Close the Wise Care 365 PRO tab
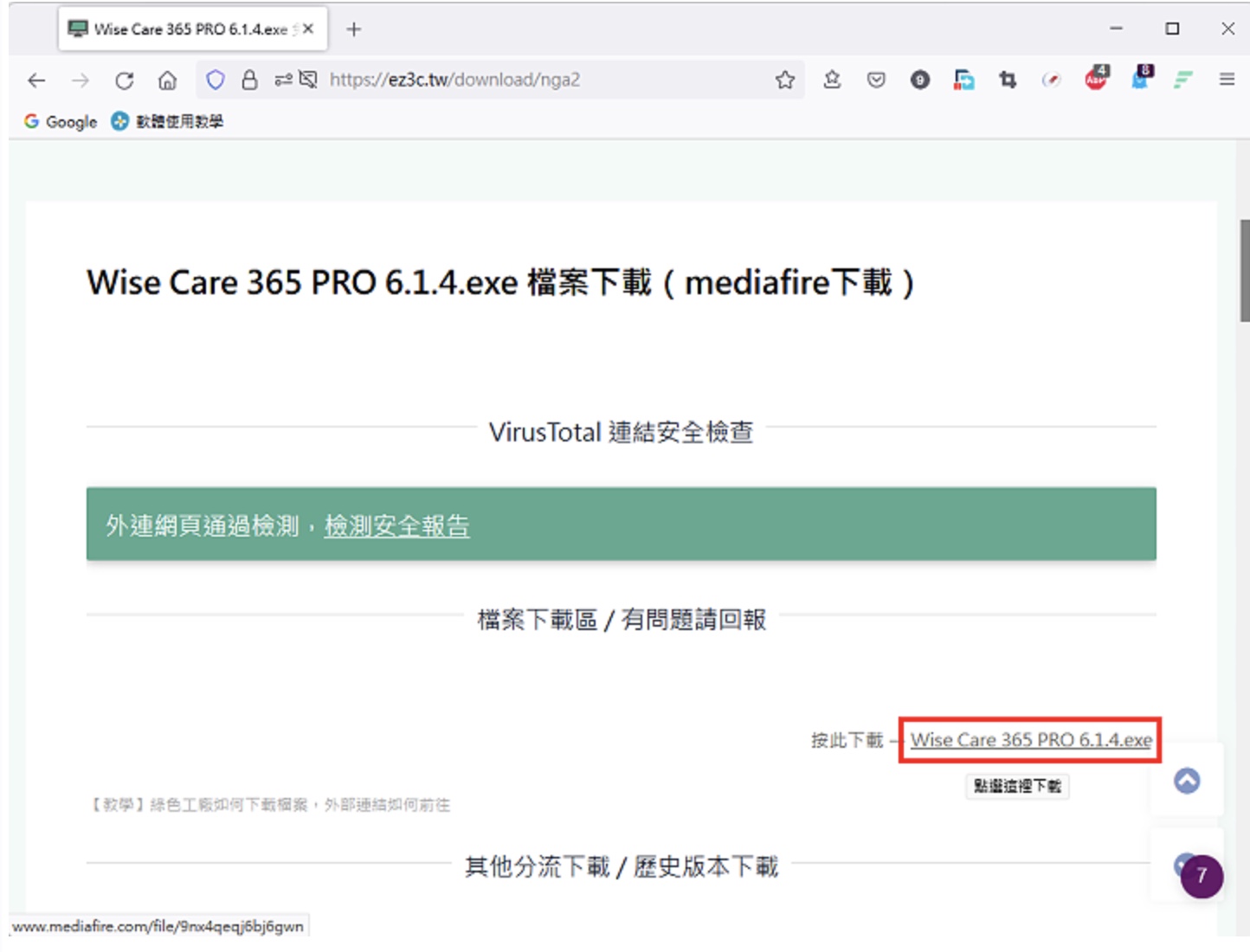 tap(308, 29)
